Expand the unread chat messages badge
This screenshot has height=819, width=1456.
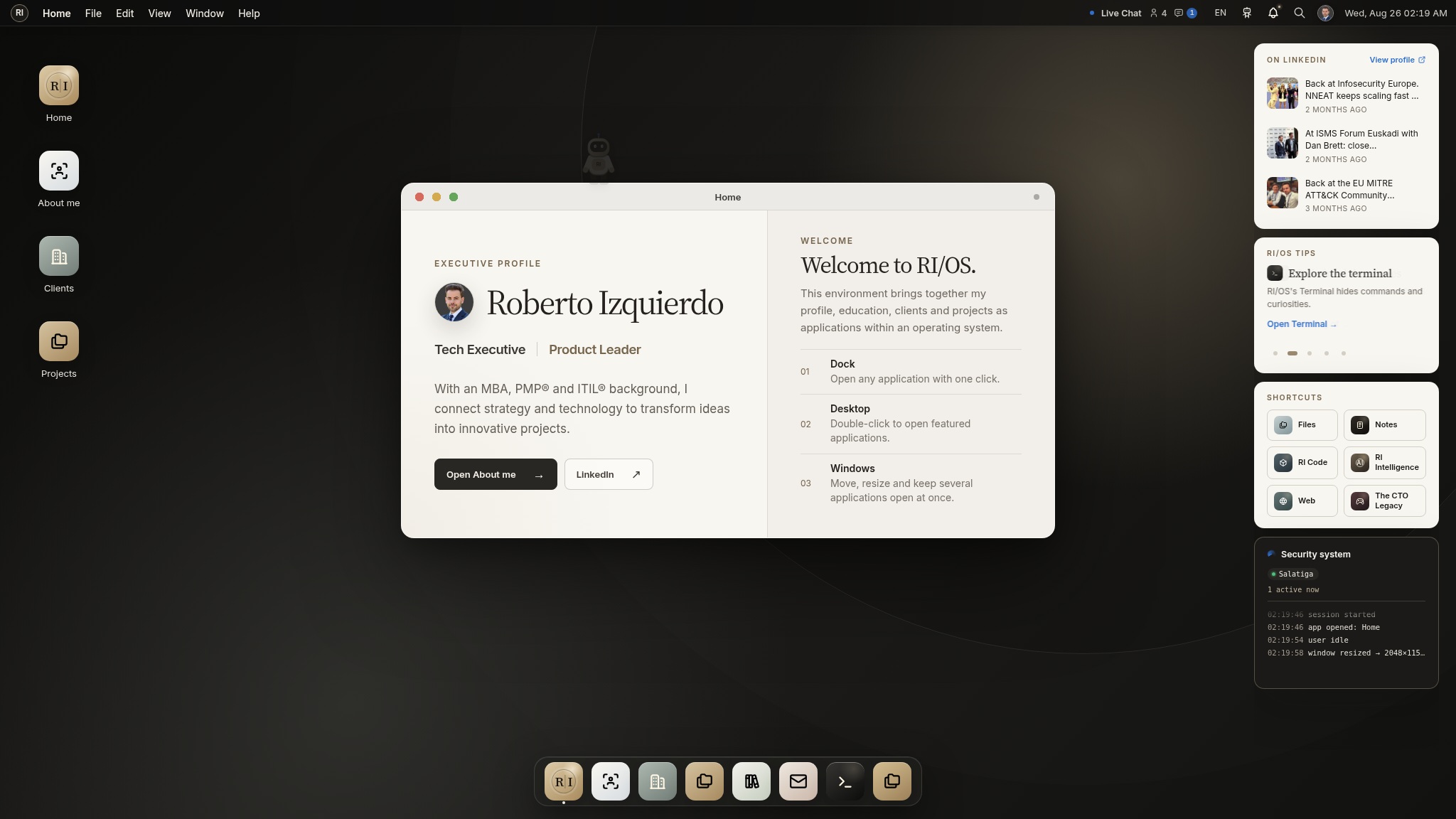(x=1186, y=13)
